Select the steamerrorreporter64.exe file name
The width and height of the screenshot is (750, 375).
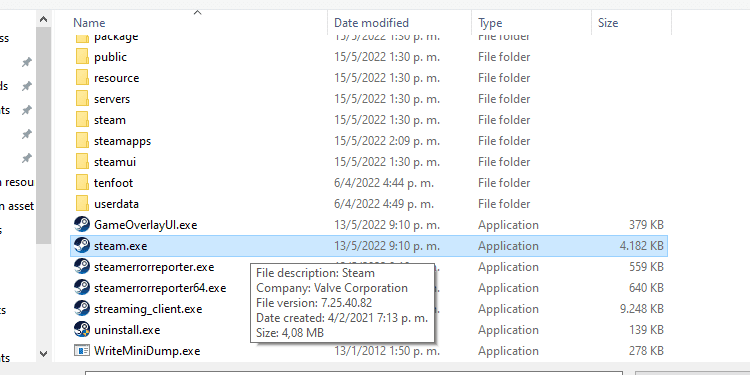(x=160, y=288)
